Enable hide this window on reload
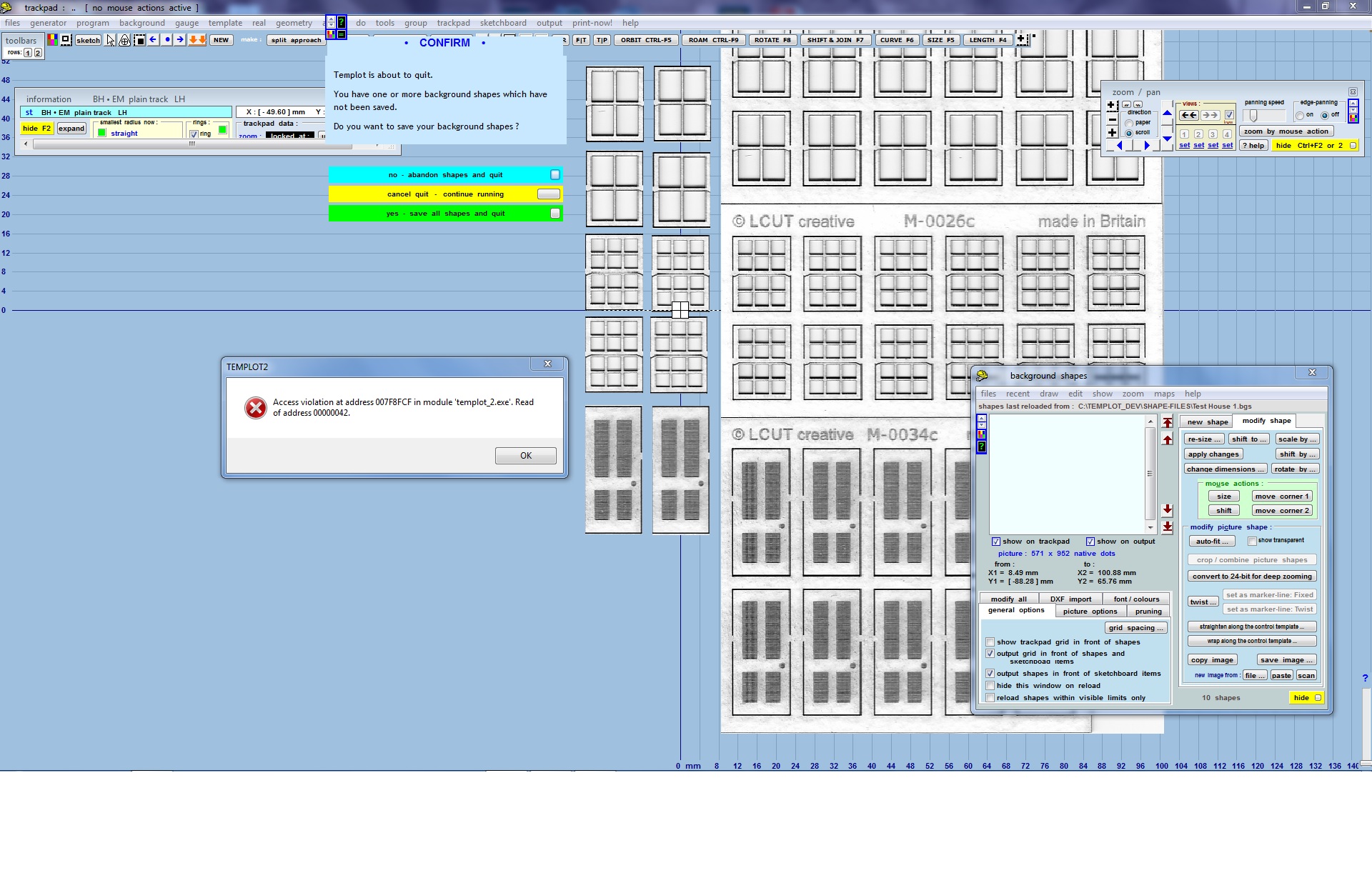 tap(990, 686)
